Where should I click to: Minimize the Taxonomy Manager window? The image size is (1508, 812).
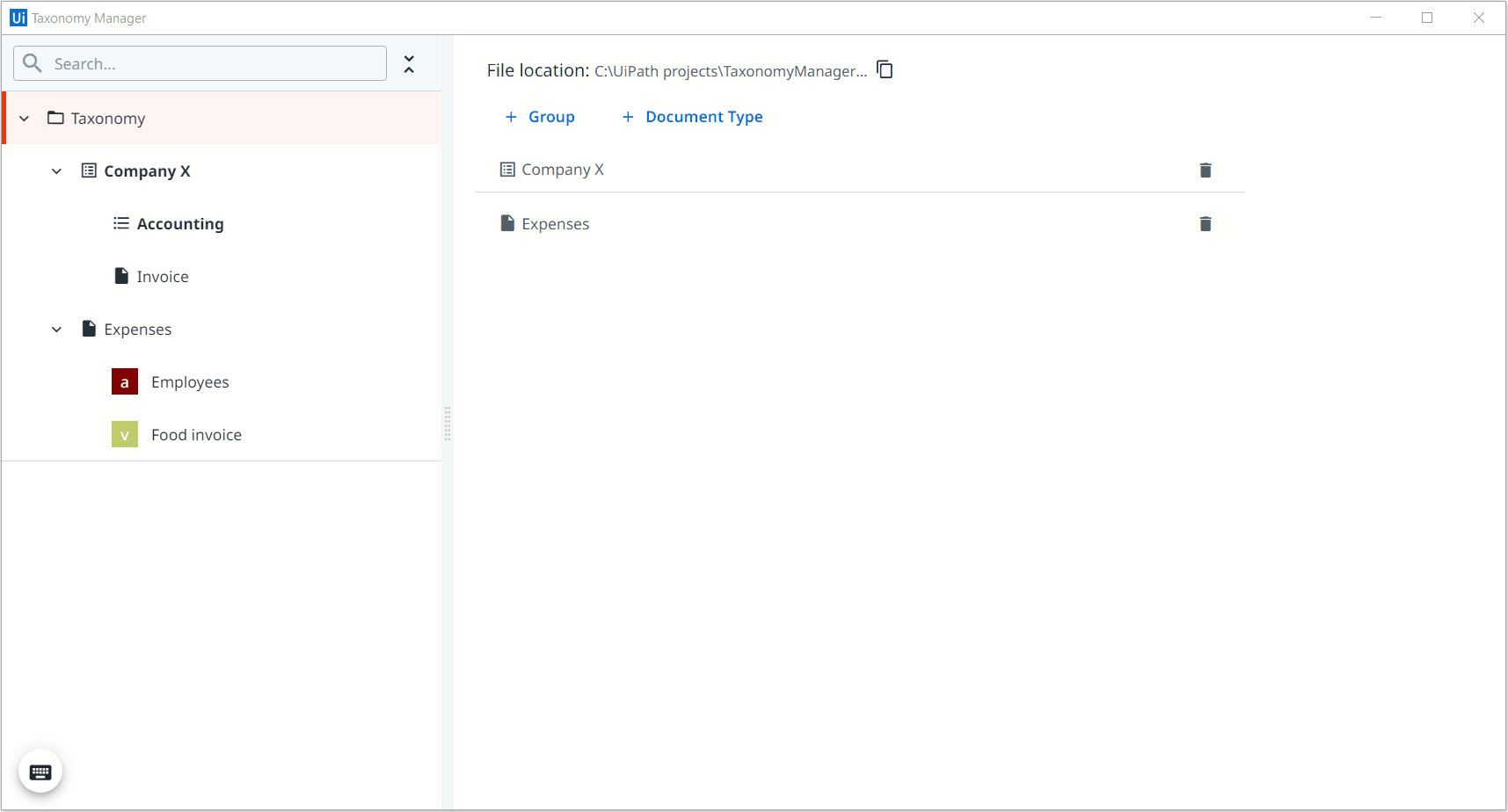(1376, 18)
